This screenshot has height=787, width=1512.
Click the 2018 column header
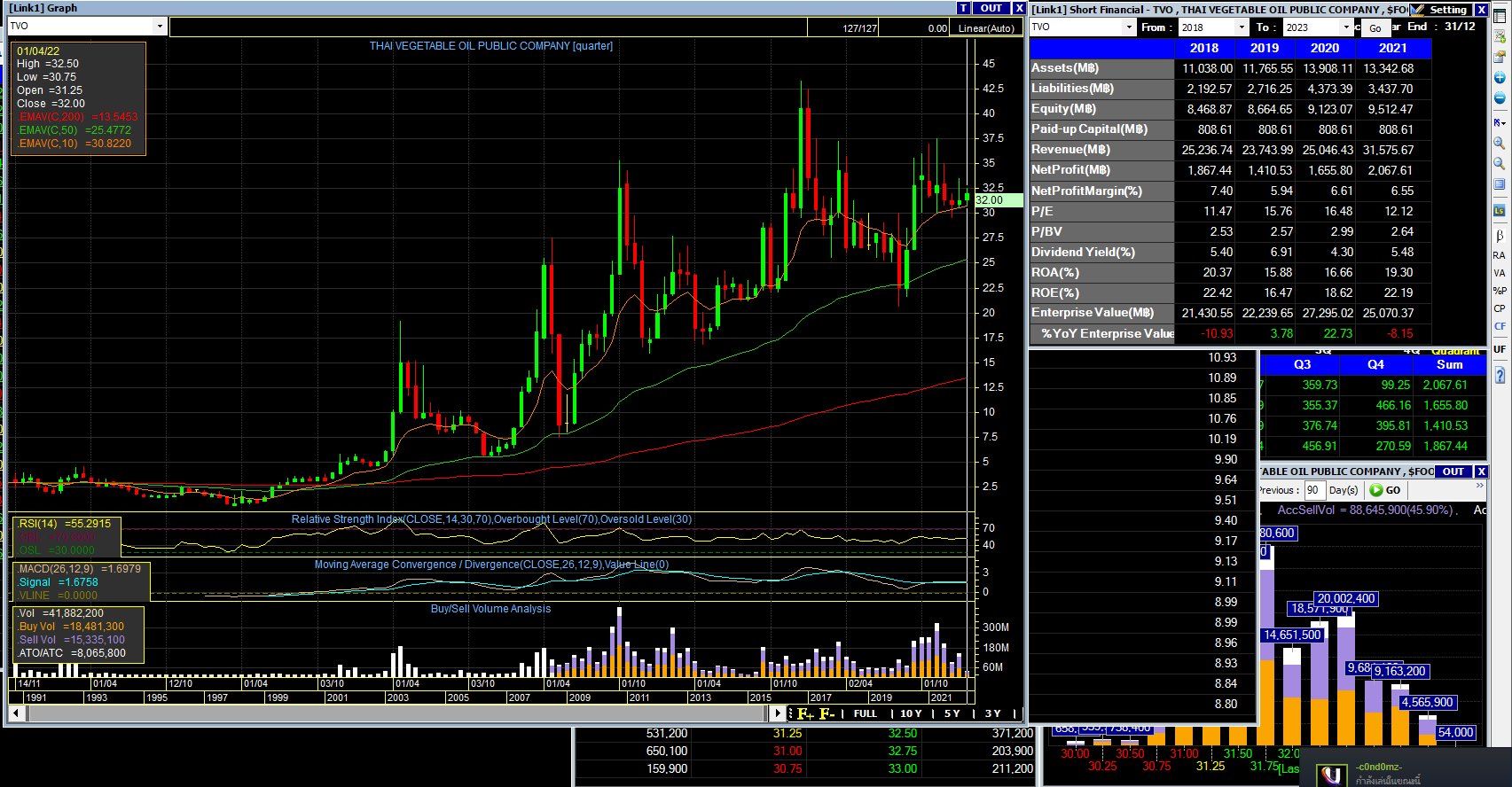1204,49
